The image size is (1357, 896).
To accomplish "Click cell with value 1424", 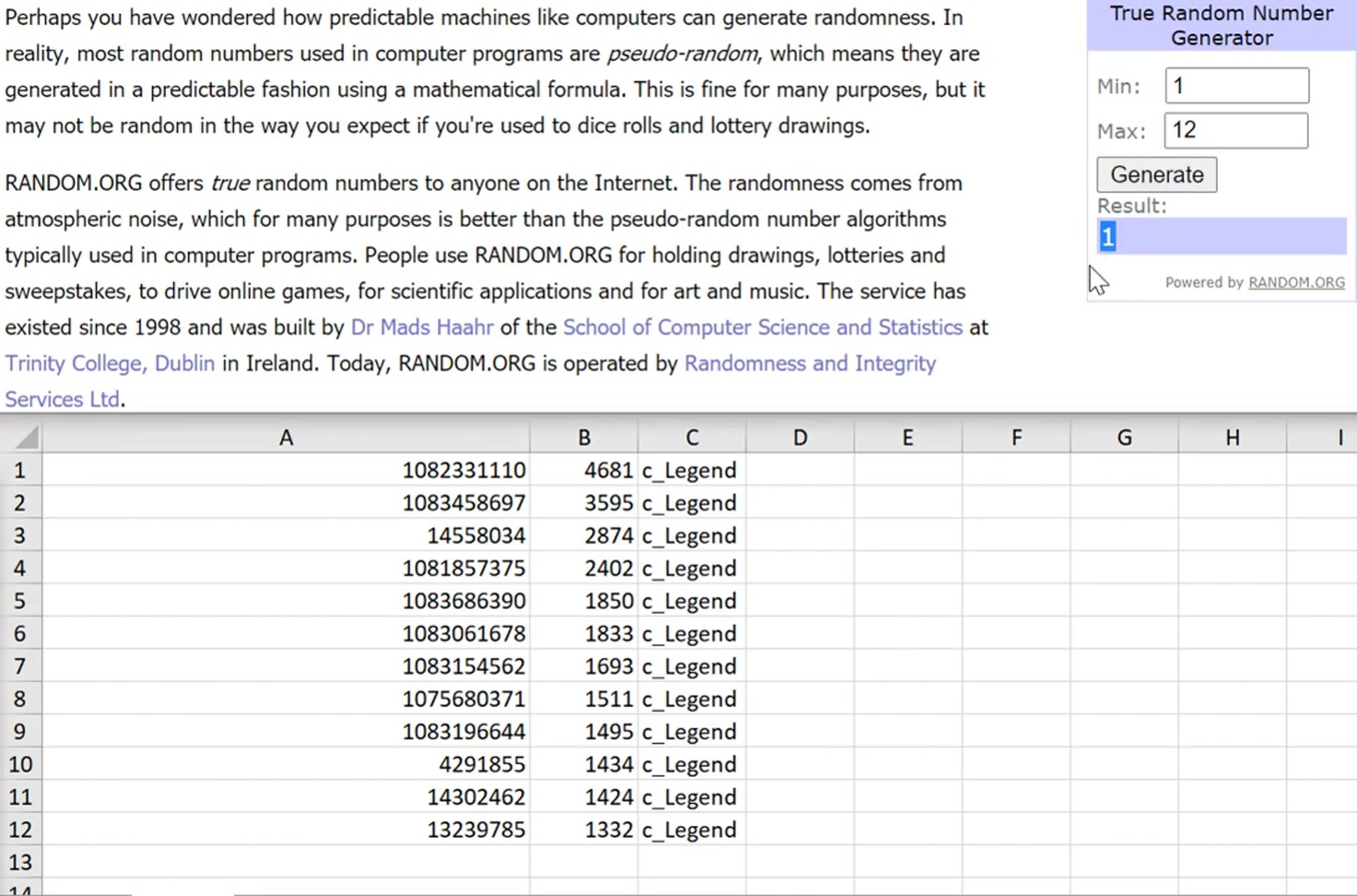I will pos(584,796).
